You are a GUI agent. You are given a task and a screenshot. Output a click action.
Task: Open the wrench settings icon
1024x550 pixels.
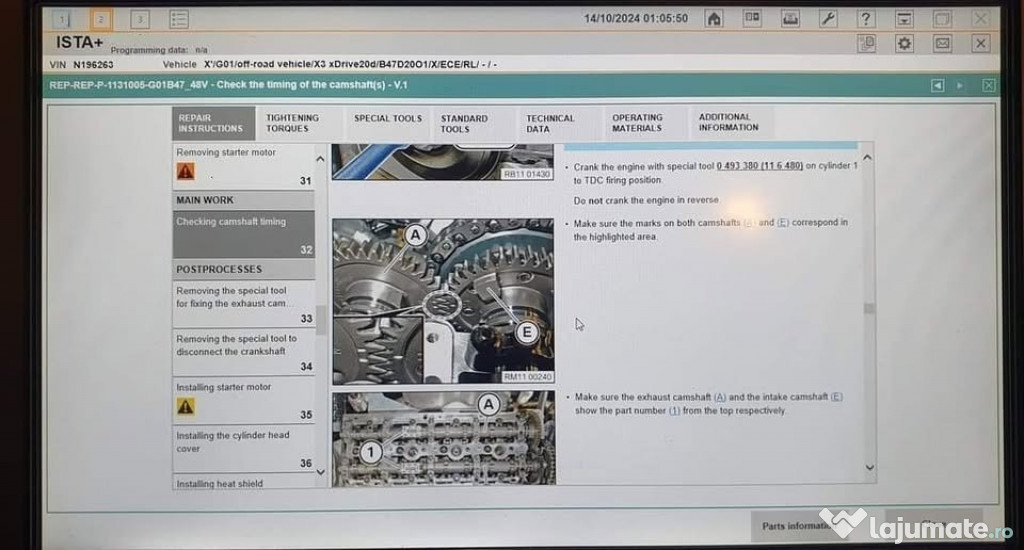828,19
